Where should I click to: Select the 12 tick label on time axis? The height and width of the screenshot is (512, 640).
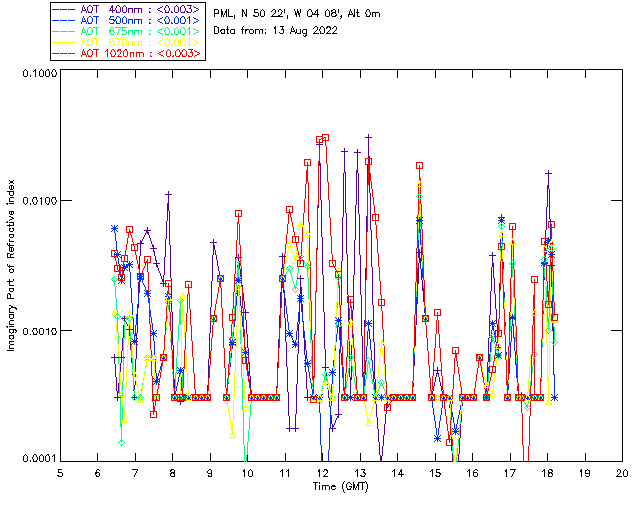pyautogui.click(x=323, y=472)
